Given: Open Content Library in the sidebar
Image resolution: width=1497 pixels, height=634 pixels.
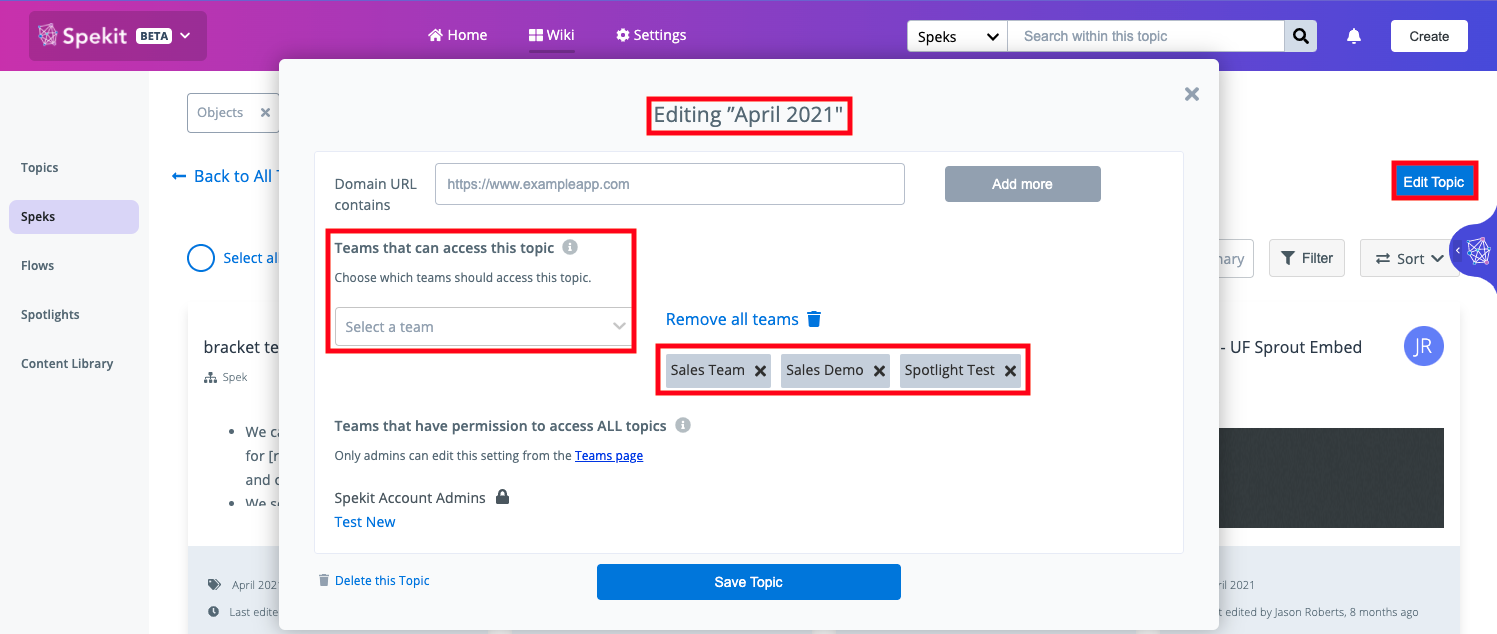Looking at the screenshot, I should (x=67, y=364).
